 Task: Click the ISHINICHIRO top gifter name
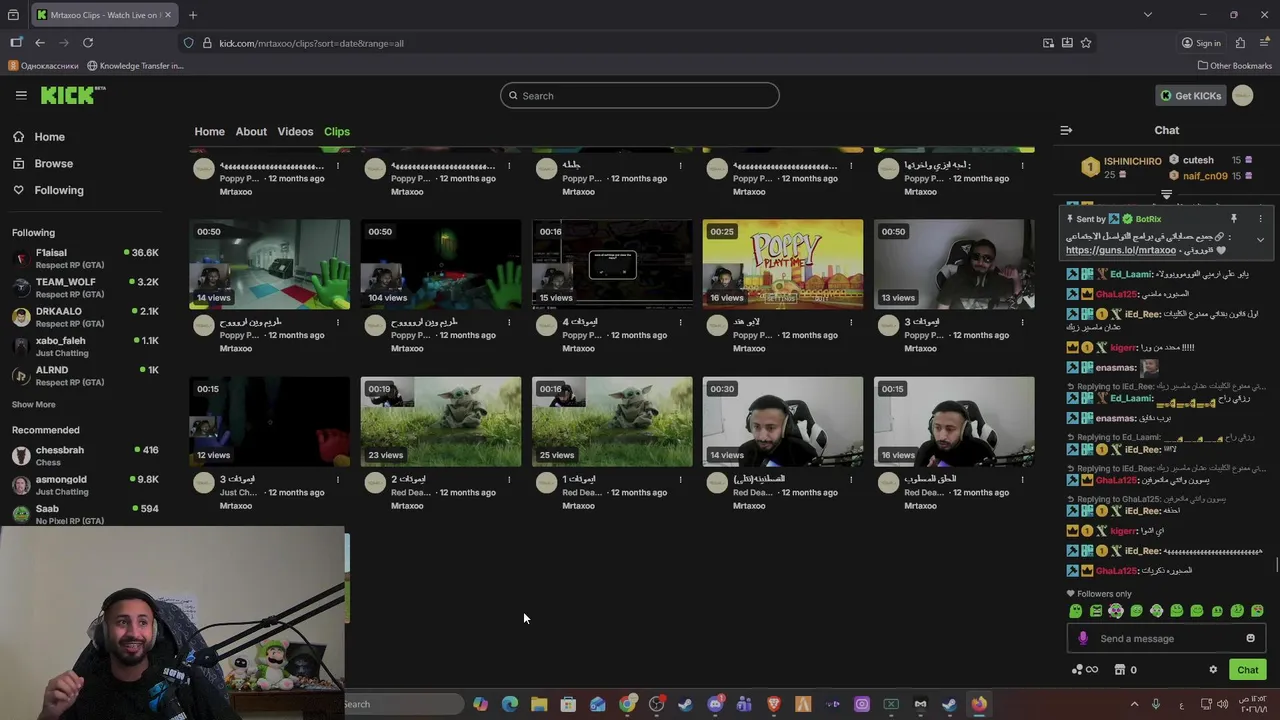1132,161
